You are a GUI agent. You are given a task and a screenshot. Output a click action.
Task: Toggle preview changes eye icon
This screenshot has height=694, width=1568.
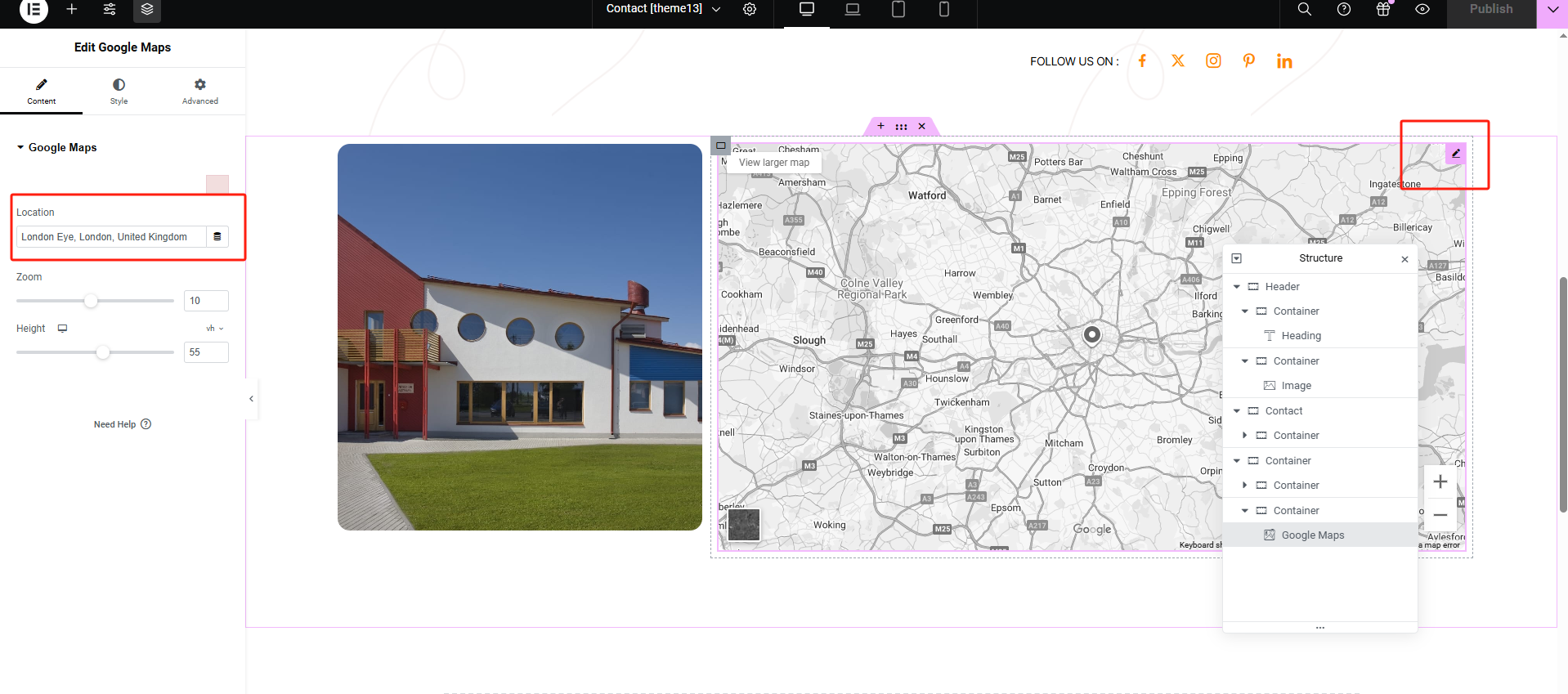(x=1422, y=9)
